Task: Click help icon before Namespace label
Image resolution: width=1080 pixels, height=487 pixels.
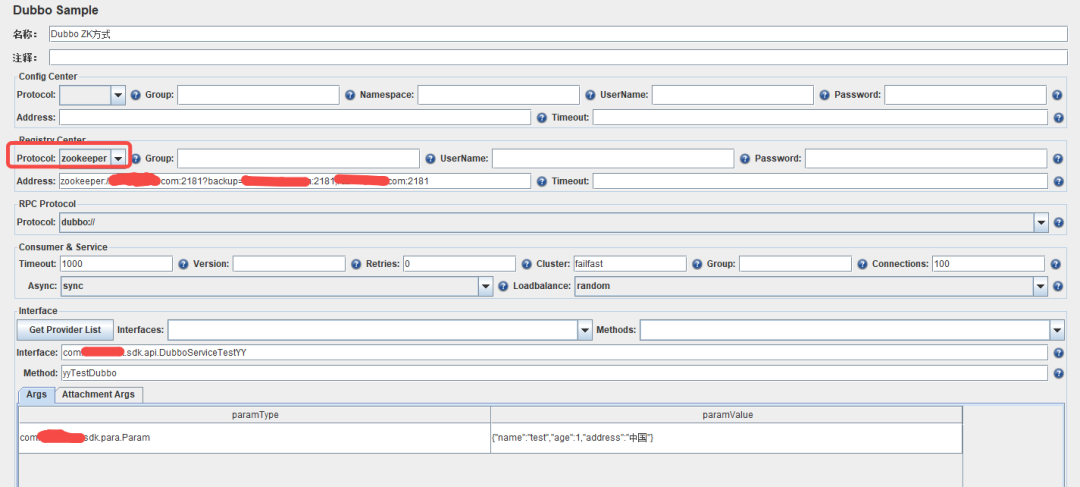Action: click(x=350, y=95)
